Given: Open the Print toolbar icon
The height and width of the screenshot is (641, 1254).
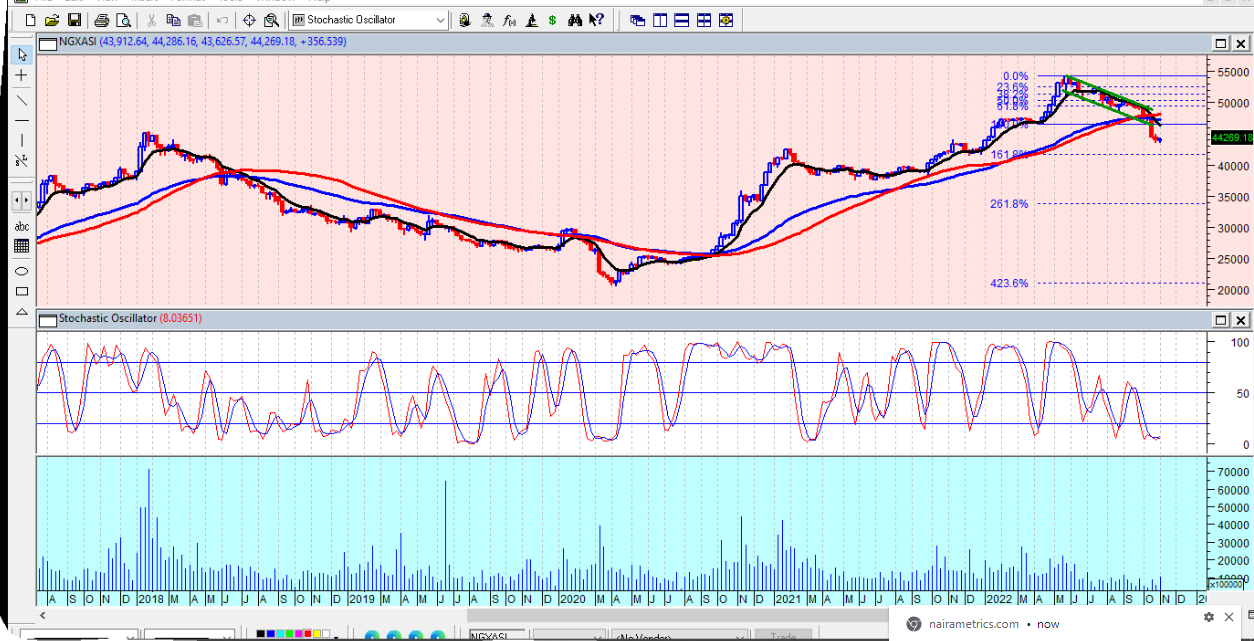Looking at the screenshot, I should pyautogui.click(x=101, y=20).
